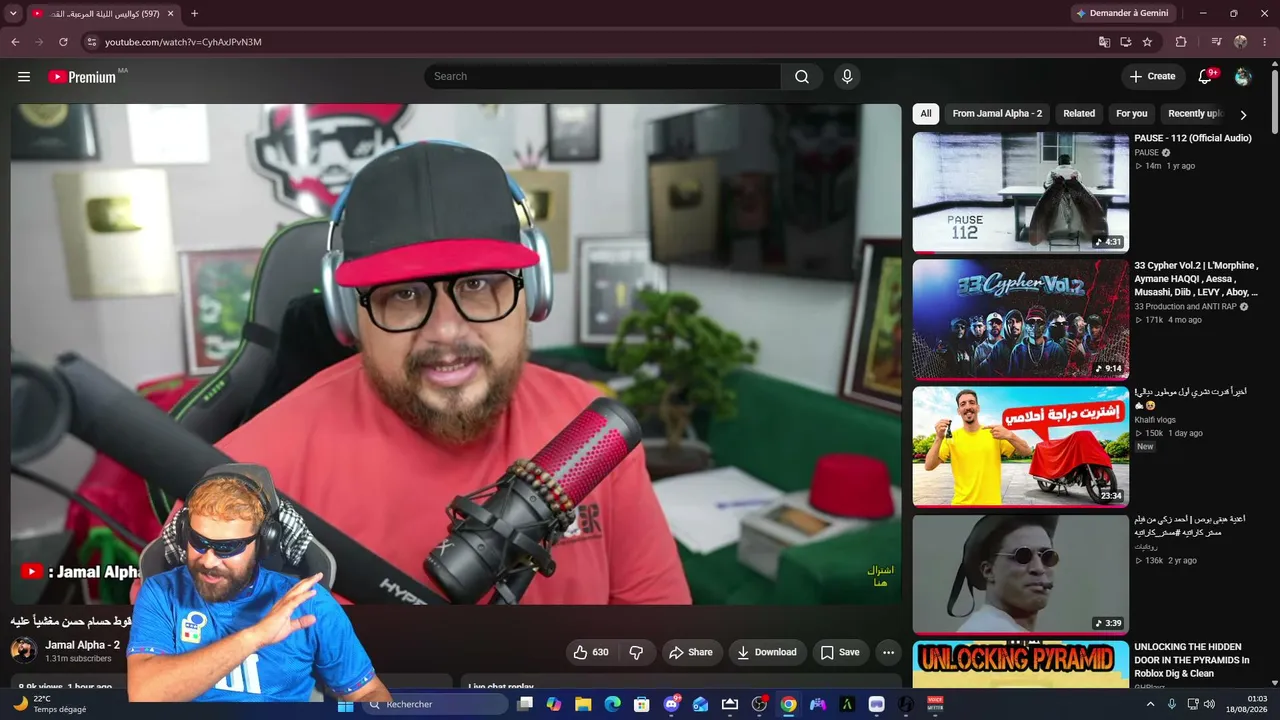Open the YouTube account avatar menu
The width and height of the screenshot is (1280, 720).
(x=1243, y=77)
